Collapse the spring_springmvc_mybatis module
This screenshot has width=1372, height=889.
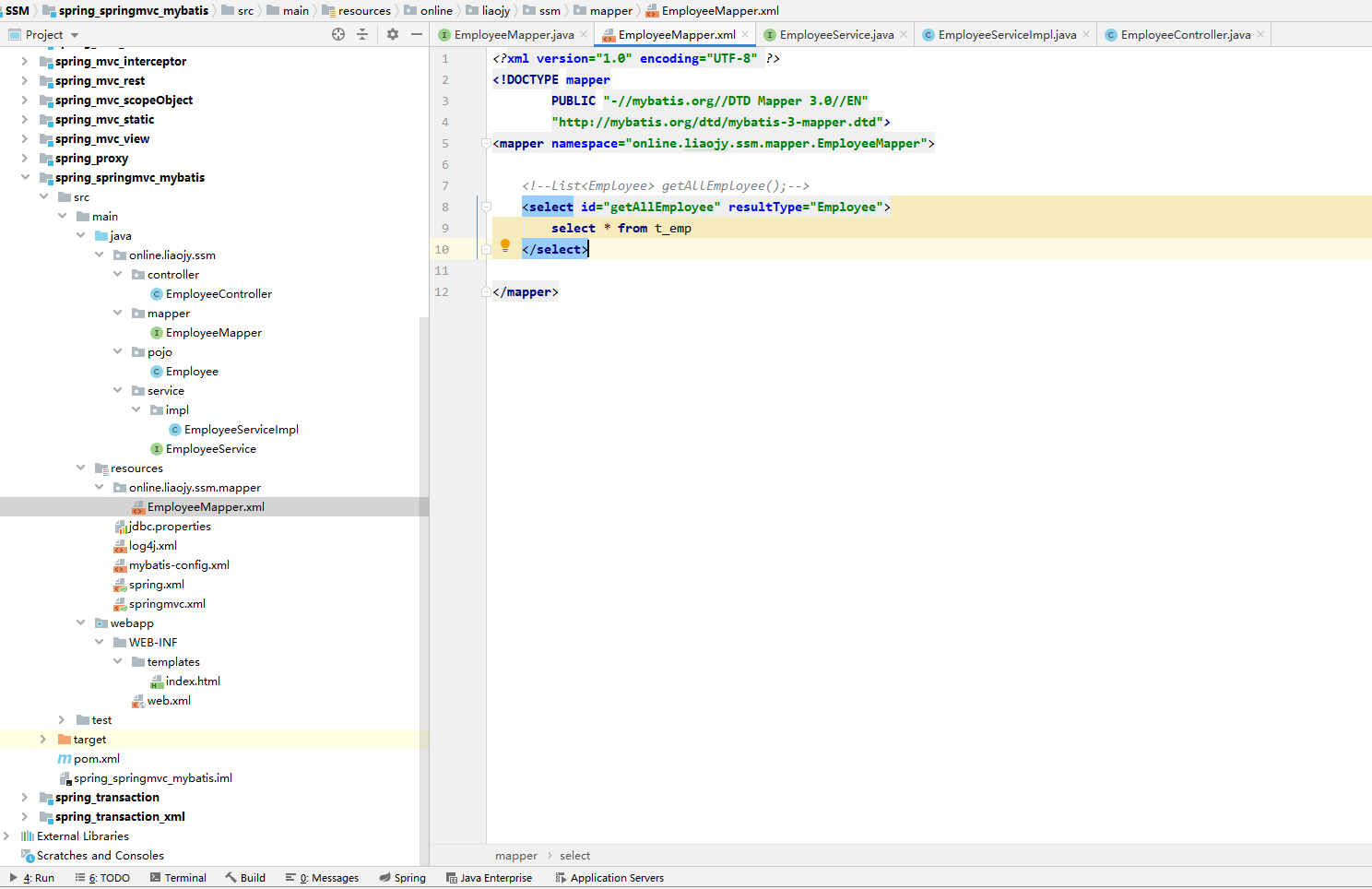pyautogui.click(x=25, y=177)
